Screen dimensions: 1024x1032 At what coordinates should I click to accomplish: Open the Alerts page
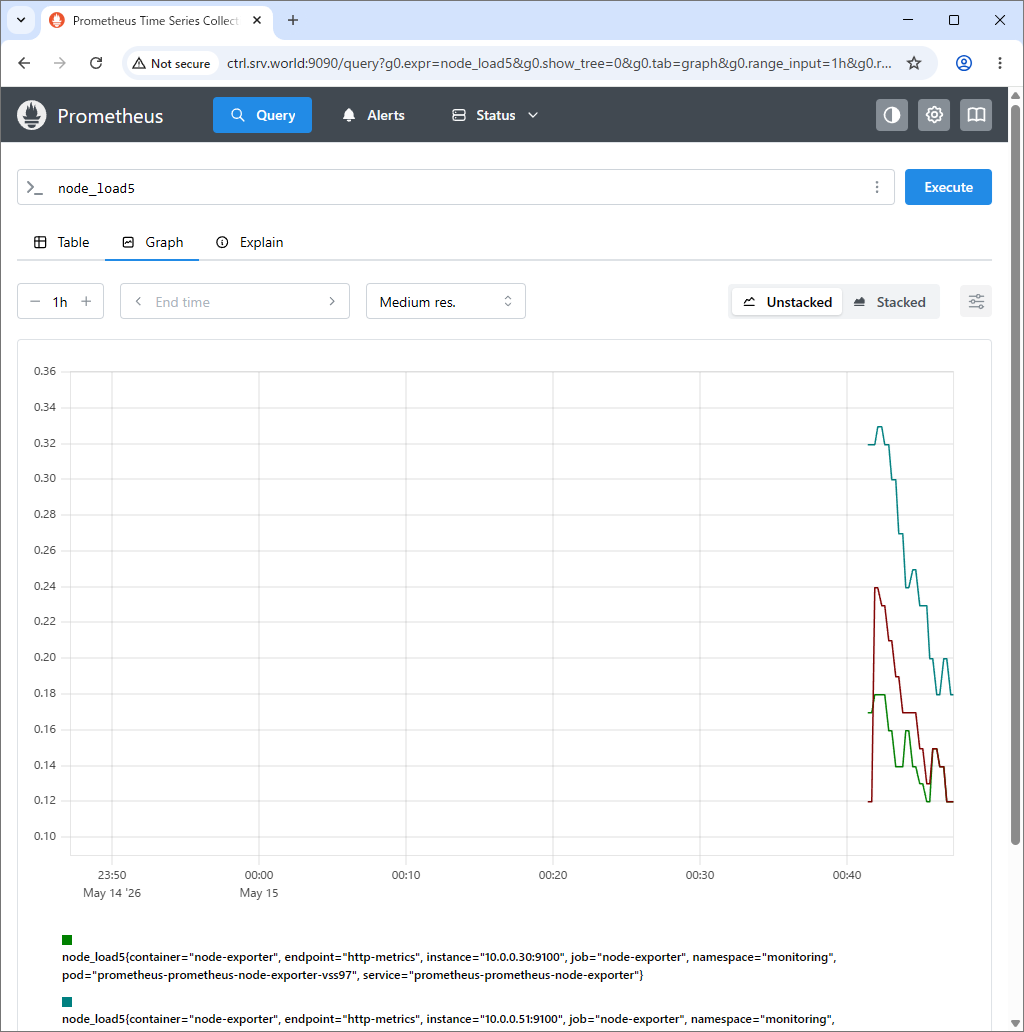point(373,115)
